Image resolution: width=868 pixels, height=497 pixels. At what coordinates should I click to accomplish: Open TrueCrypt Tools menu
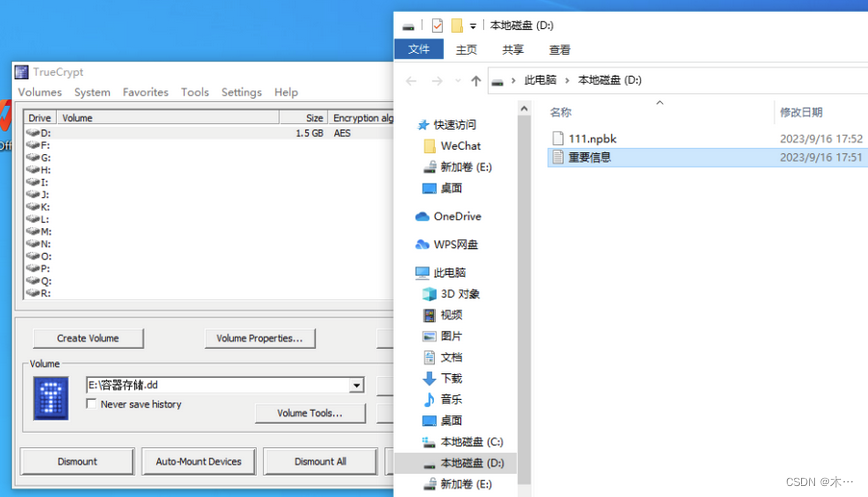[x=195, y=92]
